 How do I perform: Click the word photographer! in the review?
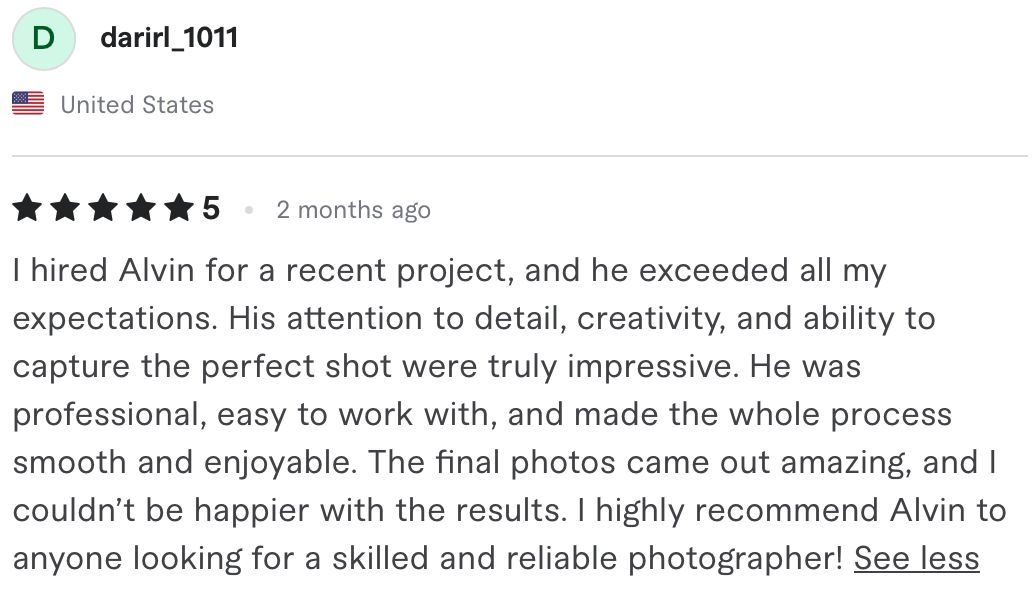tap(735, 559)
